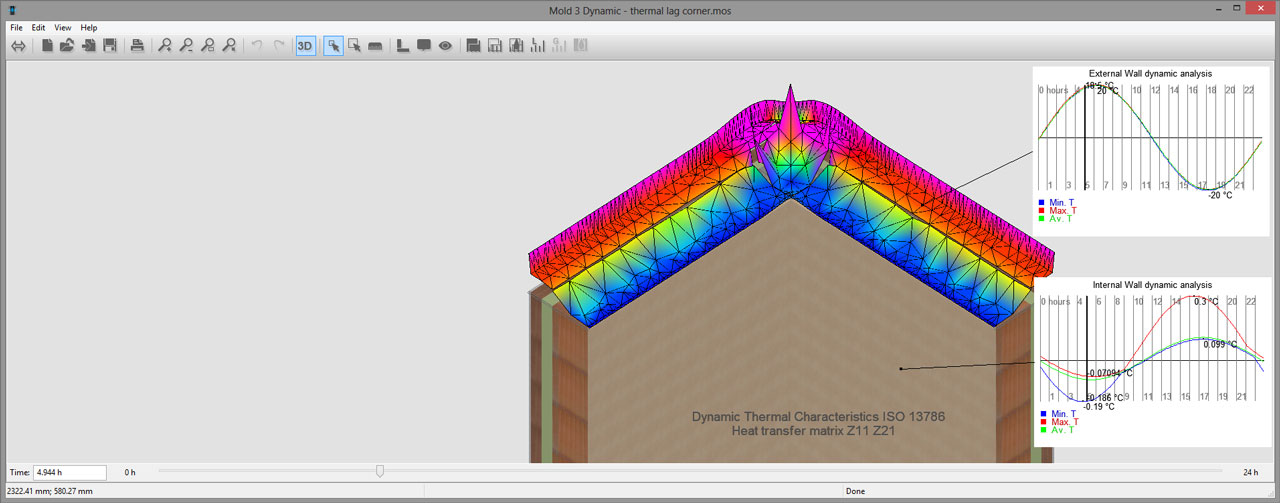Screen dimensions: 1280x503
Task: Click the L-shaped geometry tool icon
Action: point(403,46)
